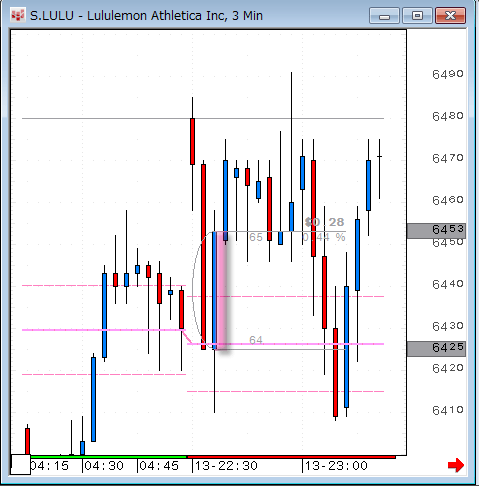Click the 04:30 time axis label
The image size is (479, 486).
pos(104,466)
